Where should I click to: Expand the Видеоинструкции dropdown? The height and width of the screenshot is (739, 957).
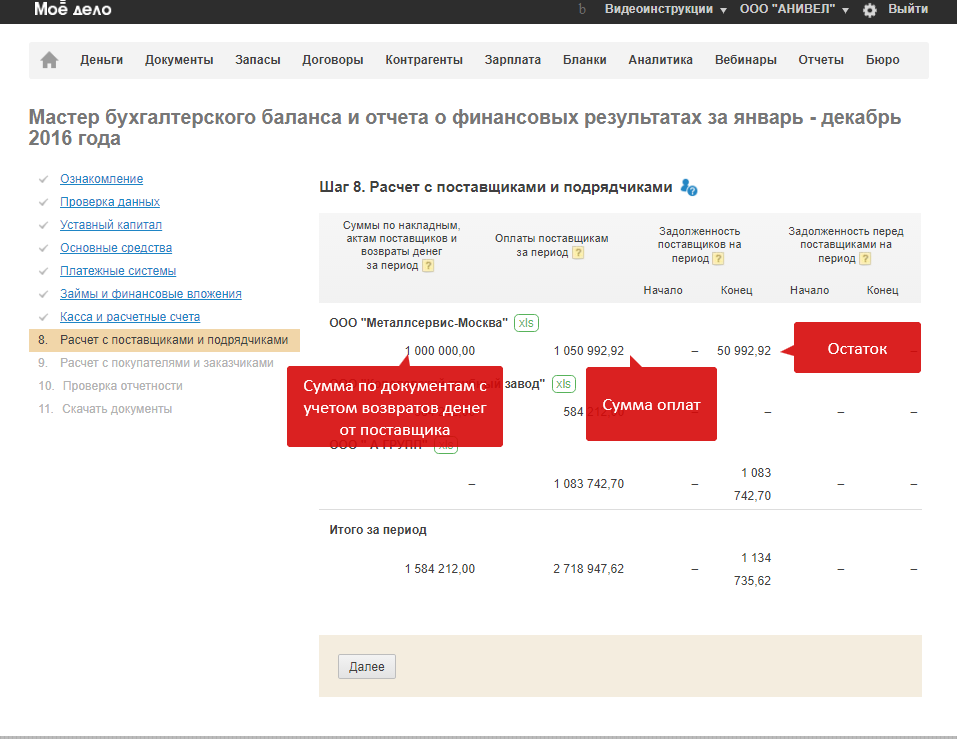point(665,9)
